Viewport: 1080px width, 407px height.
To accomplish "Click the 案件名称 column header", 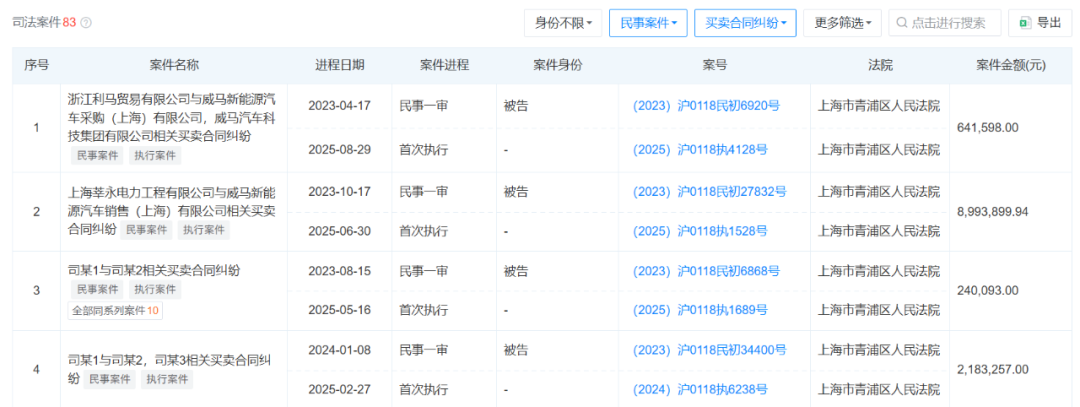I will point(174,65).
